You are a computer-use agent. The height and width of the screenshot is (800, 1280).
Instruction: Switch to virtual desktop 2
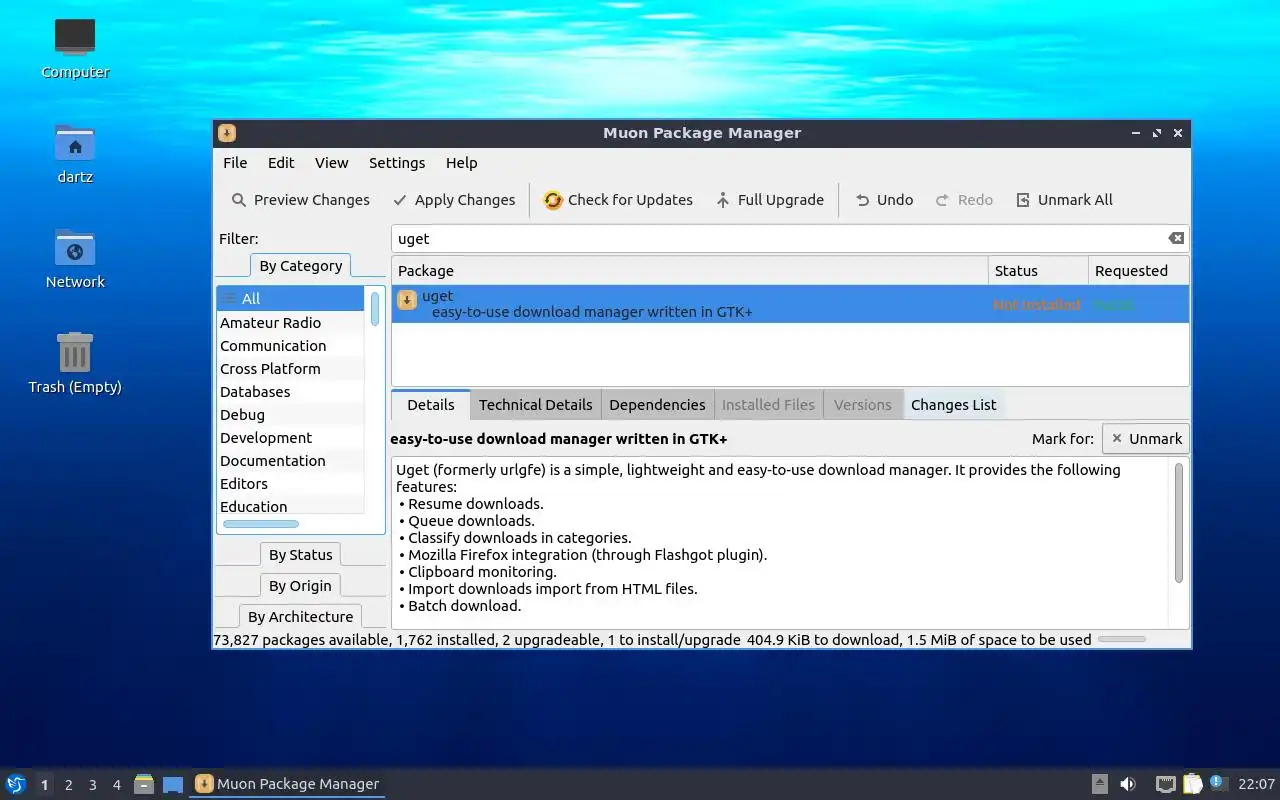68,785
